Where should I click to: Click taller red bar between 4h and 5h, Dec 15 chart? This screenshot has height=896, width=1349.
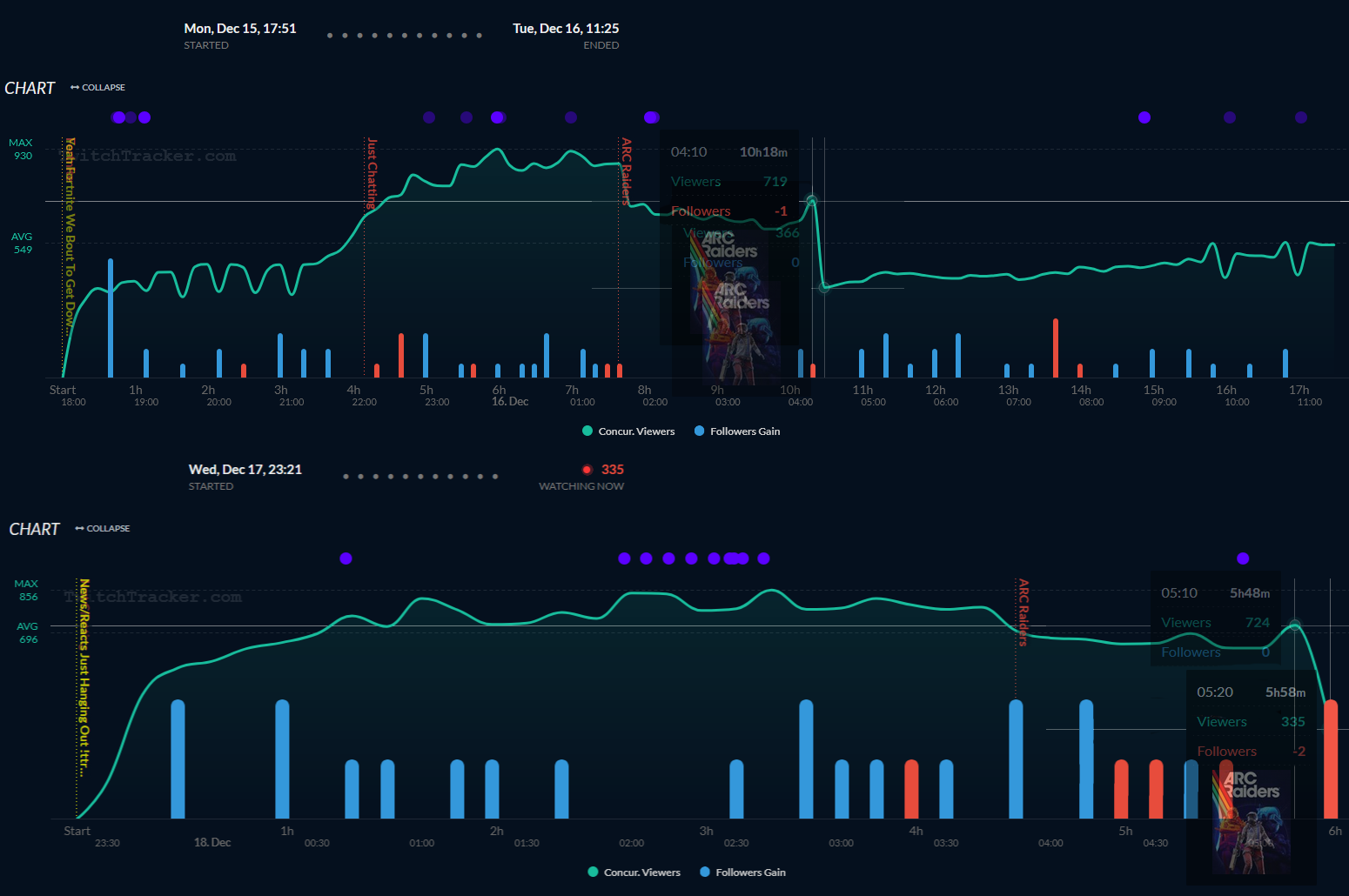click(401, 355)
